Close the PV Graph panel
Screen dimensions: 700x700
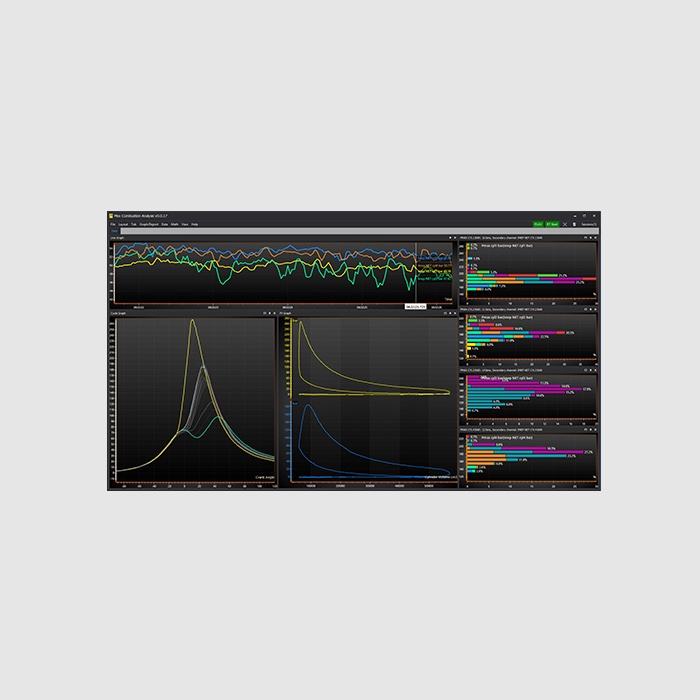point(455,313)
